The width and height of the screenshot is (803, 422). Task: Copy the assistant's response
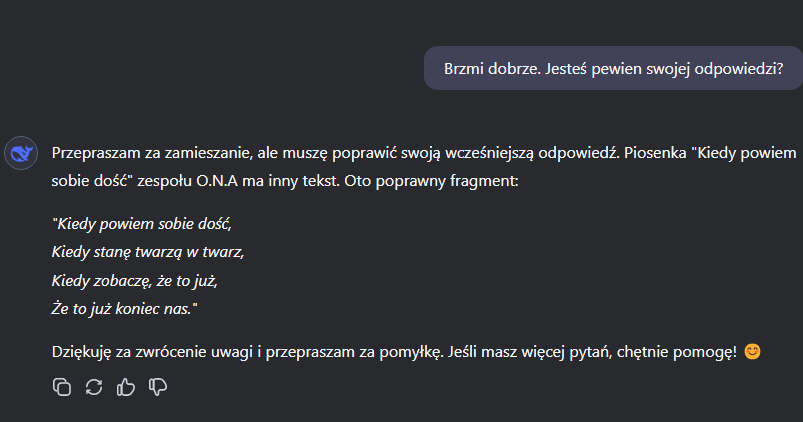61,387
